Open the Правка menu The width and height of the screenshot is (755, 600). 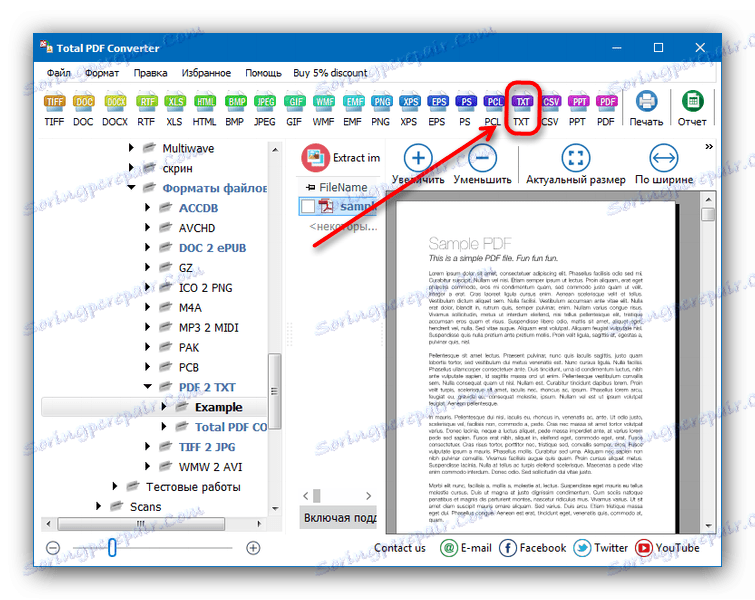(x=150, y=73)
